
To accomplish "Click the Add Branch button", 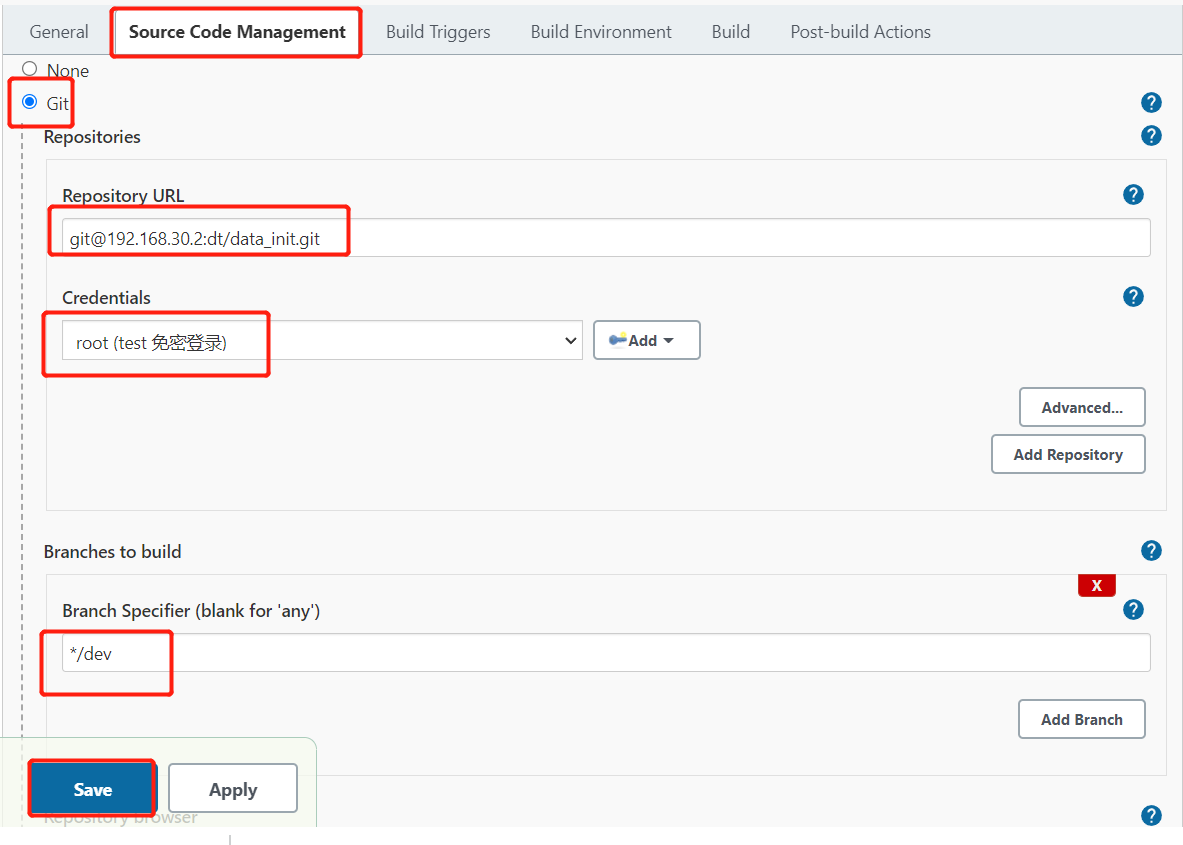I will pos(1081,719).
